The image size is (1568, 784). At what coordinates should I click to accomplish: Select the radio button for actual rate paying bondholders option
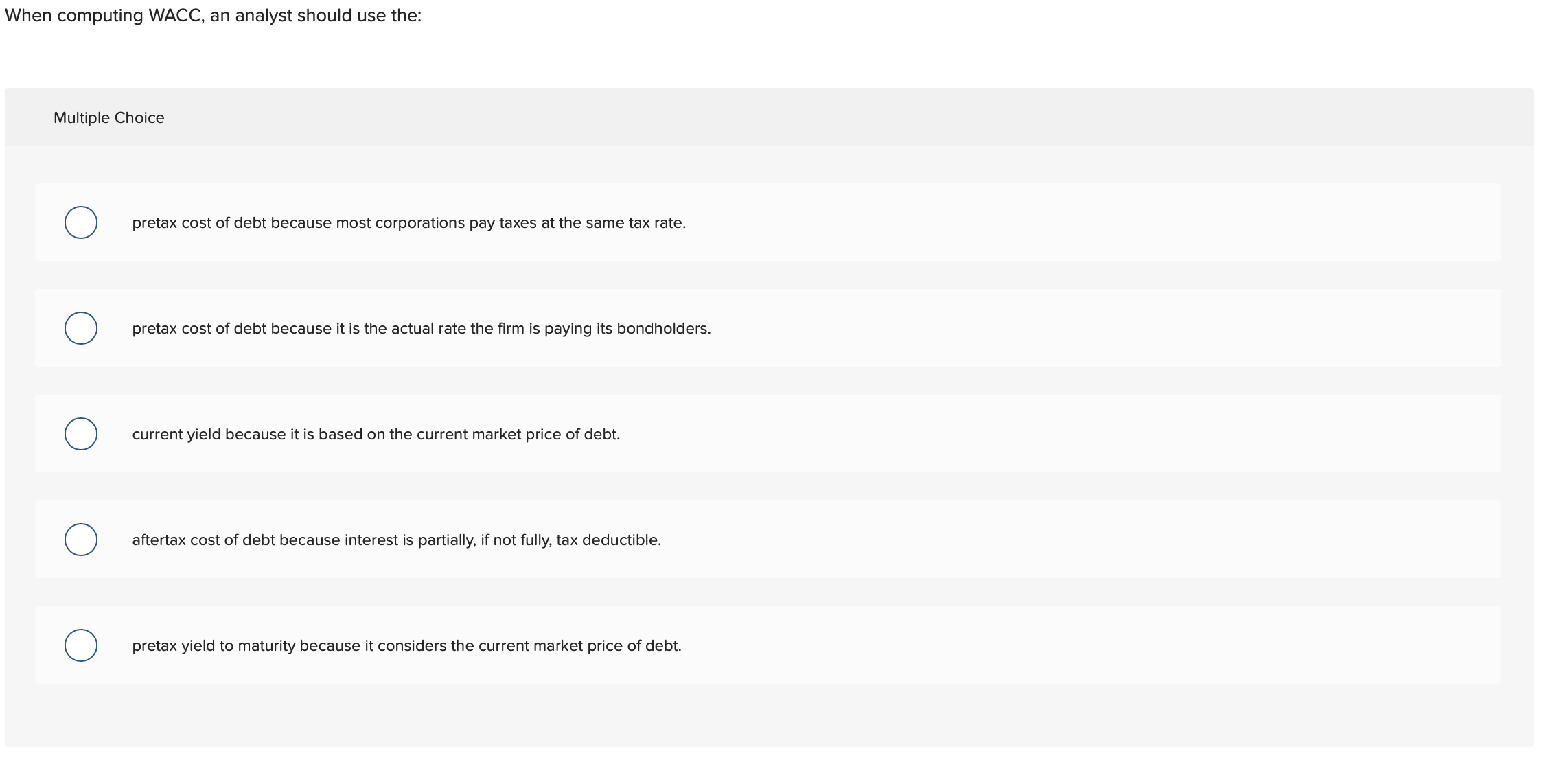click(80, 327)
